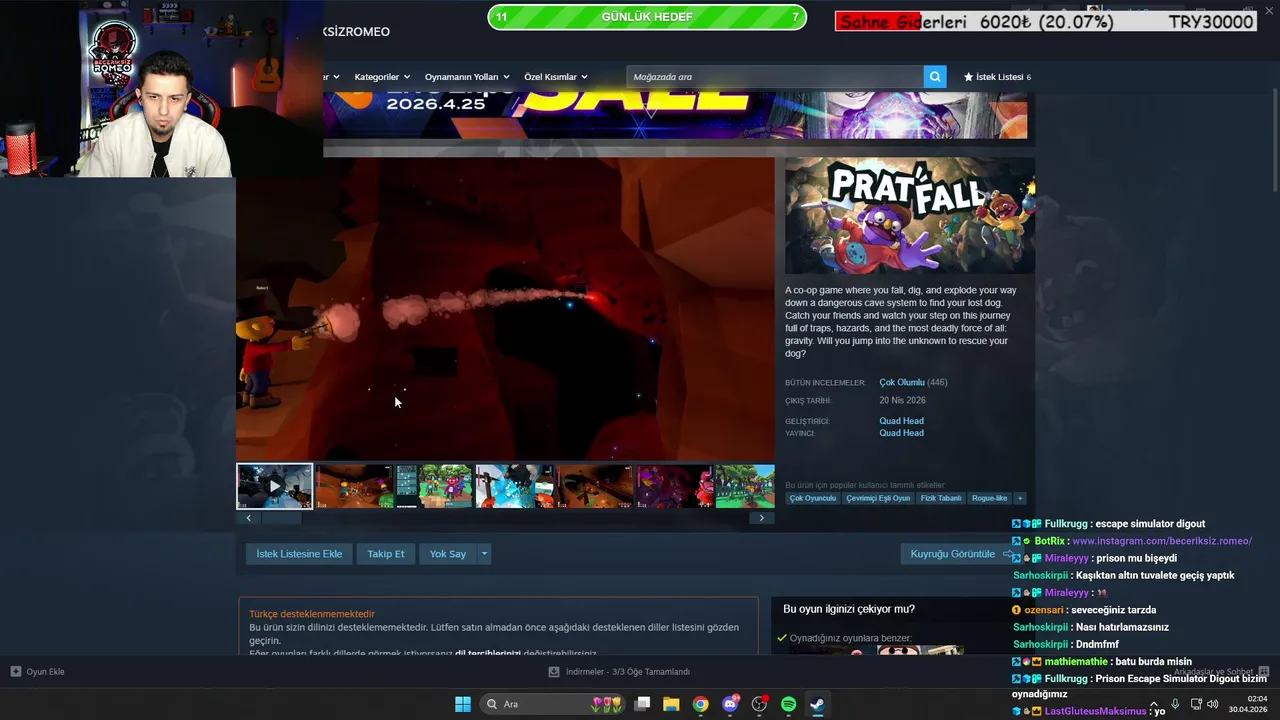The width and height of the screenshot is (1280, 720).
Task: Open the Yok Say dropdown arrow
Action: tap(484, 554)
